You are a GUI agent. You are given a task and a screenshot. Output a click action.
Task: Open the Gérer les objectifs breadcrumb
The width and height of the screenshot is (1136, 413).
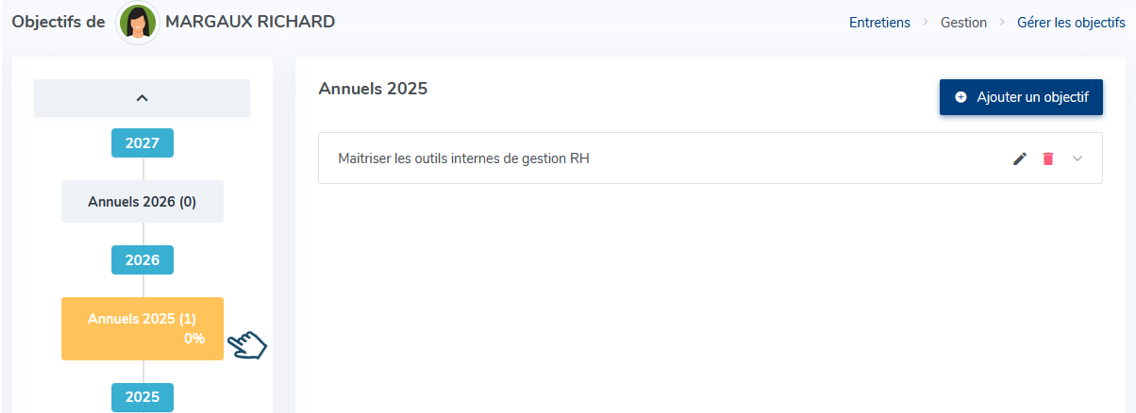(1071, 22)
